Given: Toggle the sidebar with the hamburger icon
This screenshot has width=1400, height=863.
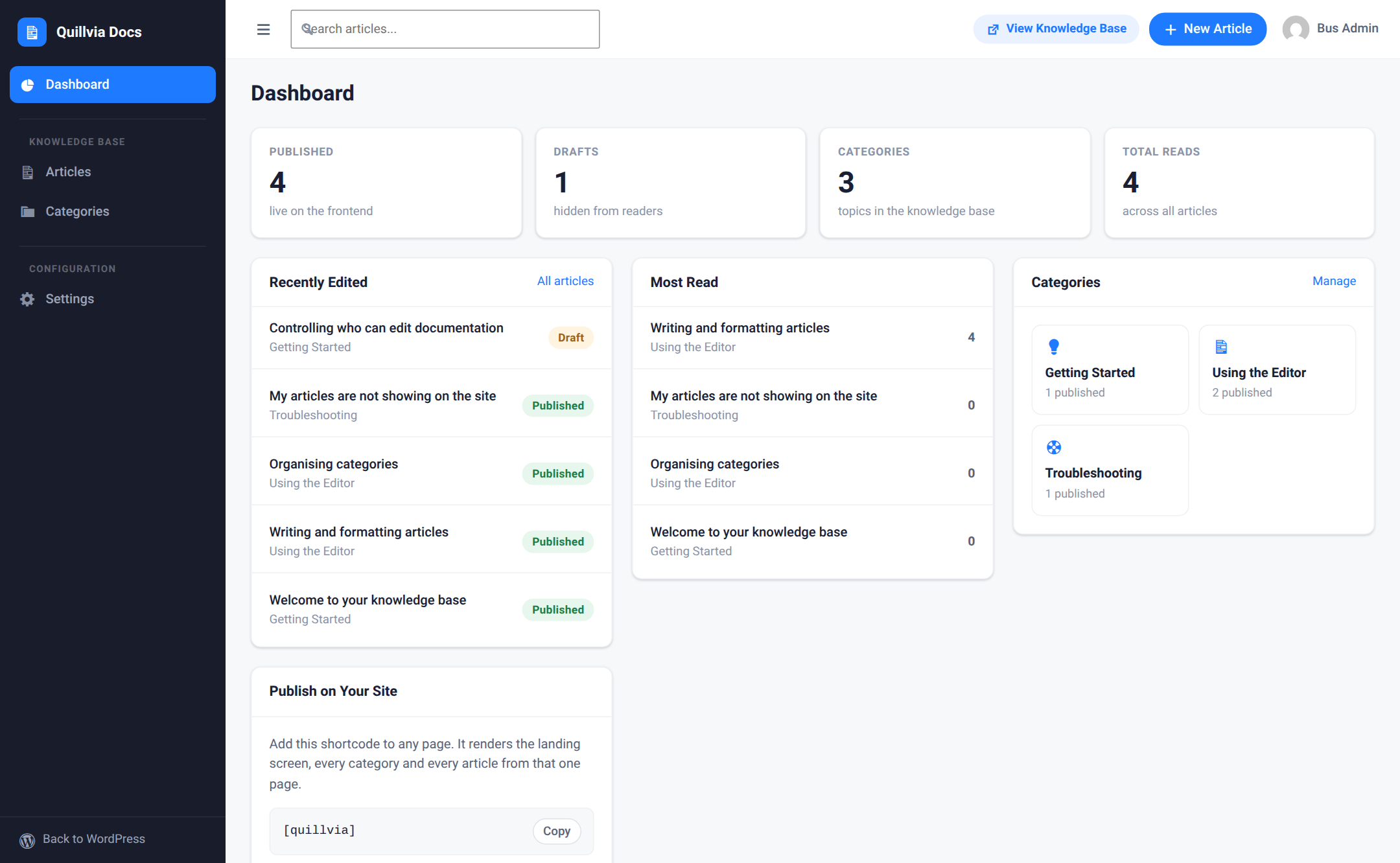Looking at the screenshot, I should click(x=263, y=29).
